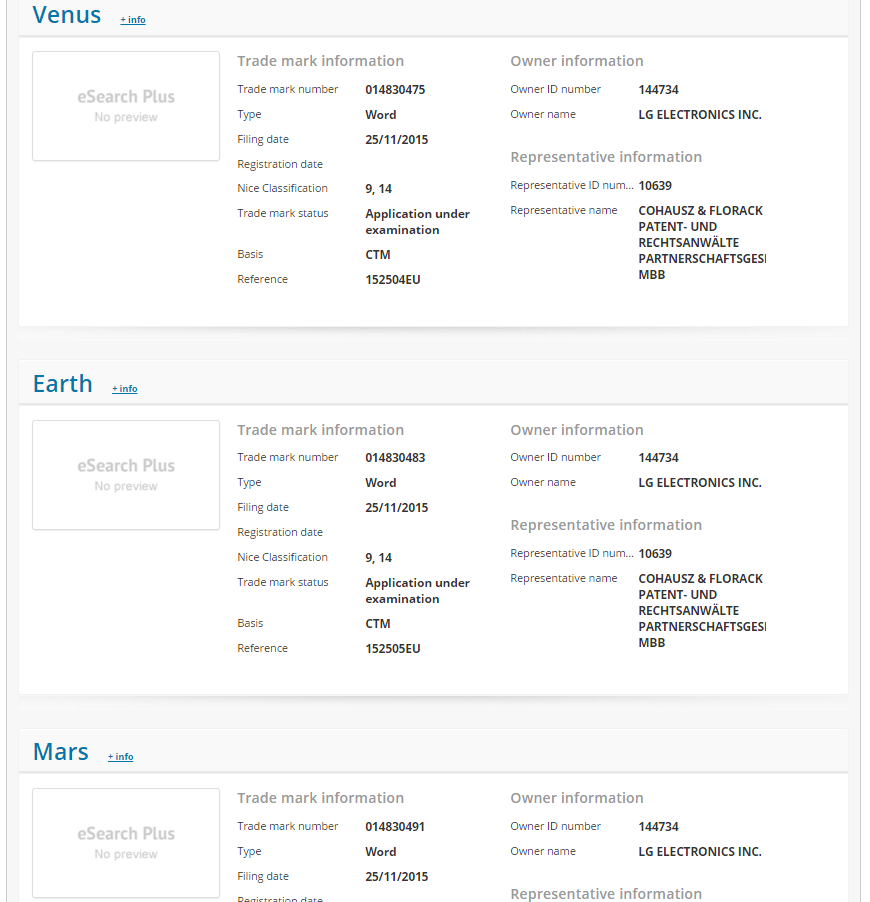Select trade mark number 014830483
The height and width of the screenshot is (902, 870).
coord(395,458)
